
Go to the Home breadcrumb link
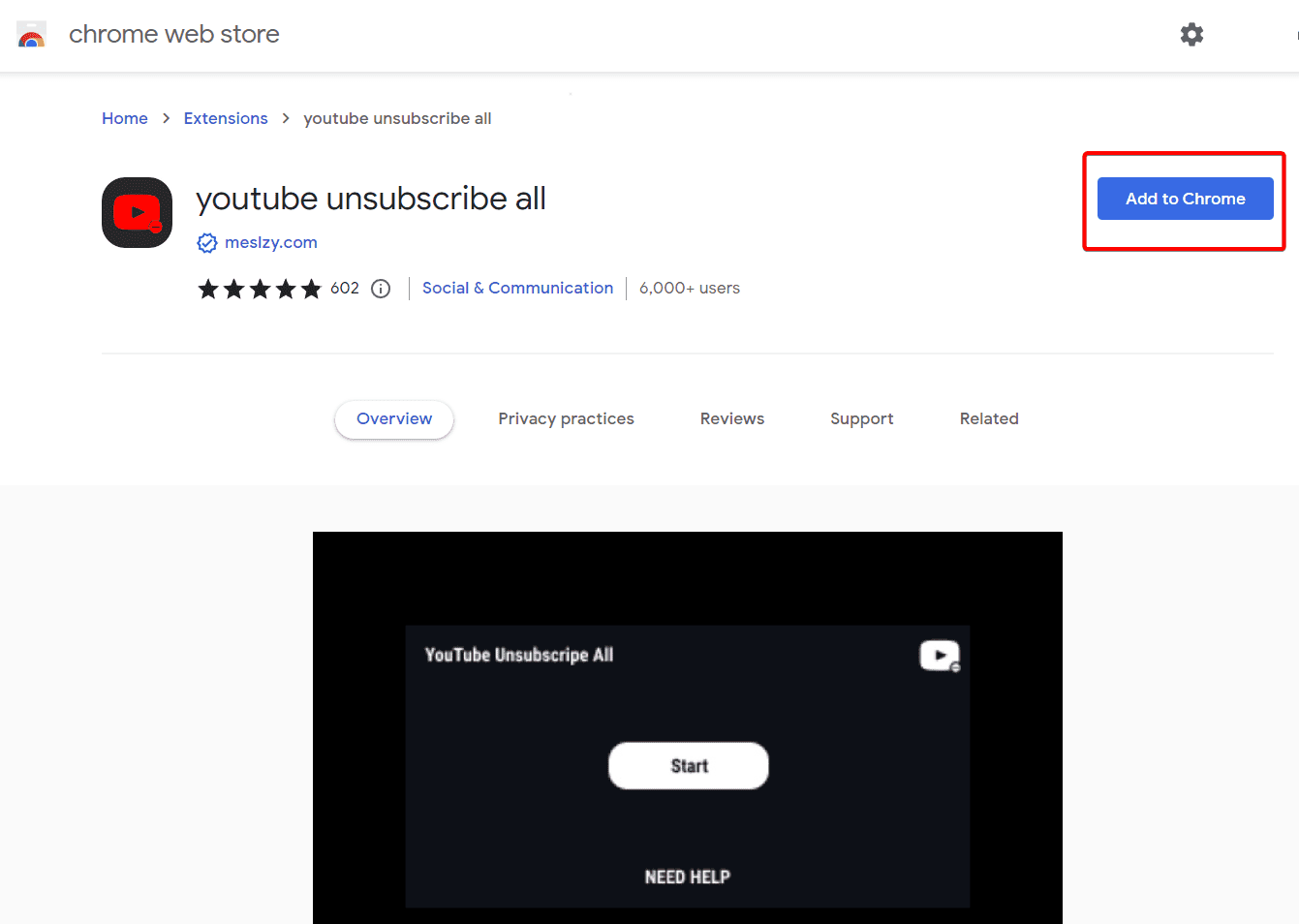click(x=125, y=118)
